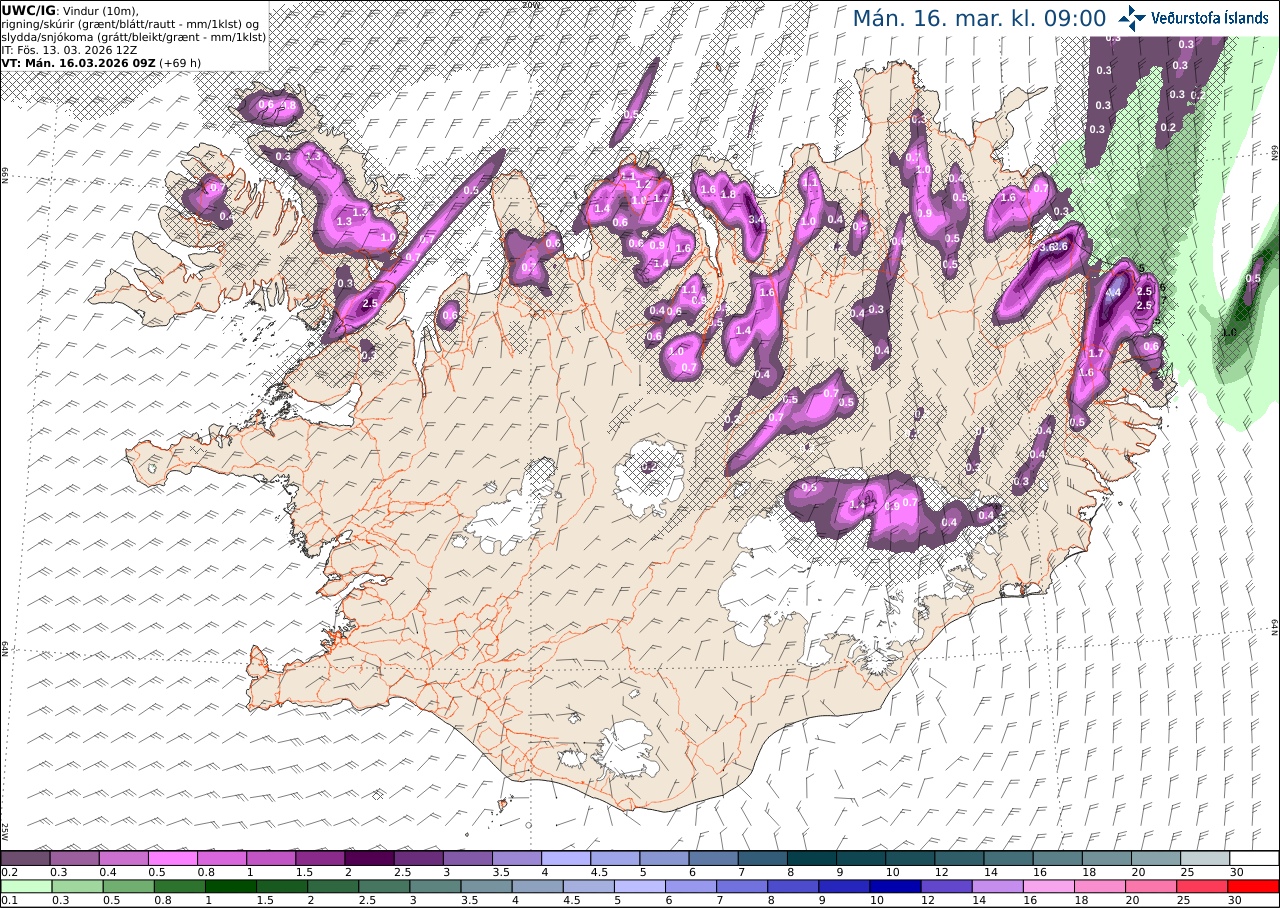The height and width of the screenshot is (908, 1280).
Task: Click the bright pink 0.5 swatch in upper legend
Action: tap(172, 858)
